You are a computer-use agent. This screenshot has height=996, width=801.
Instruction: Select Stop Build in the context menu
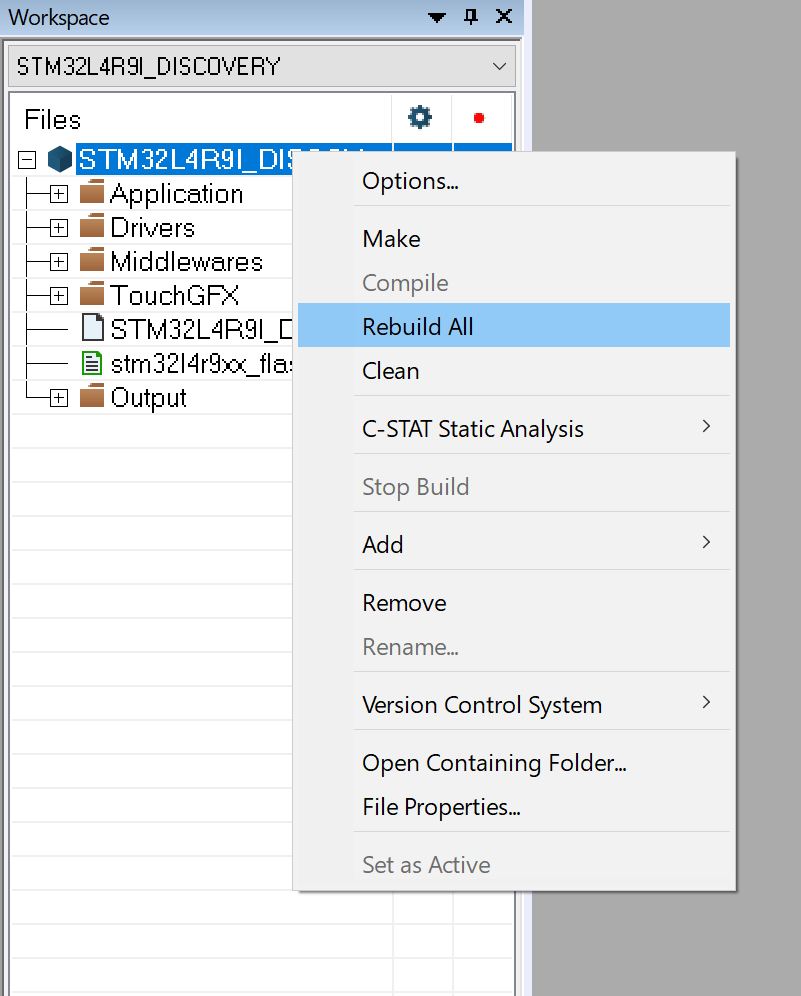point(514,487)
